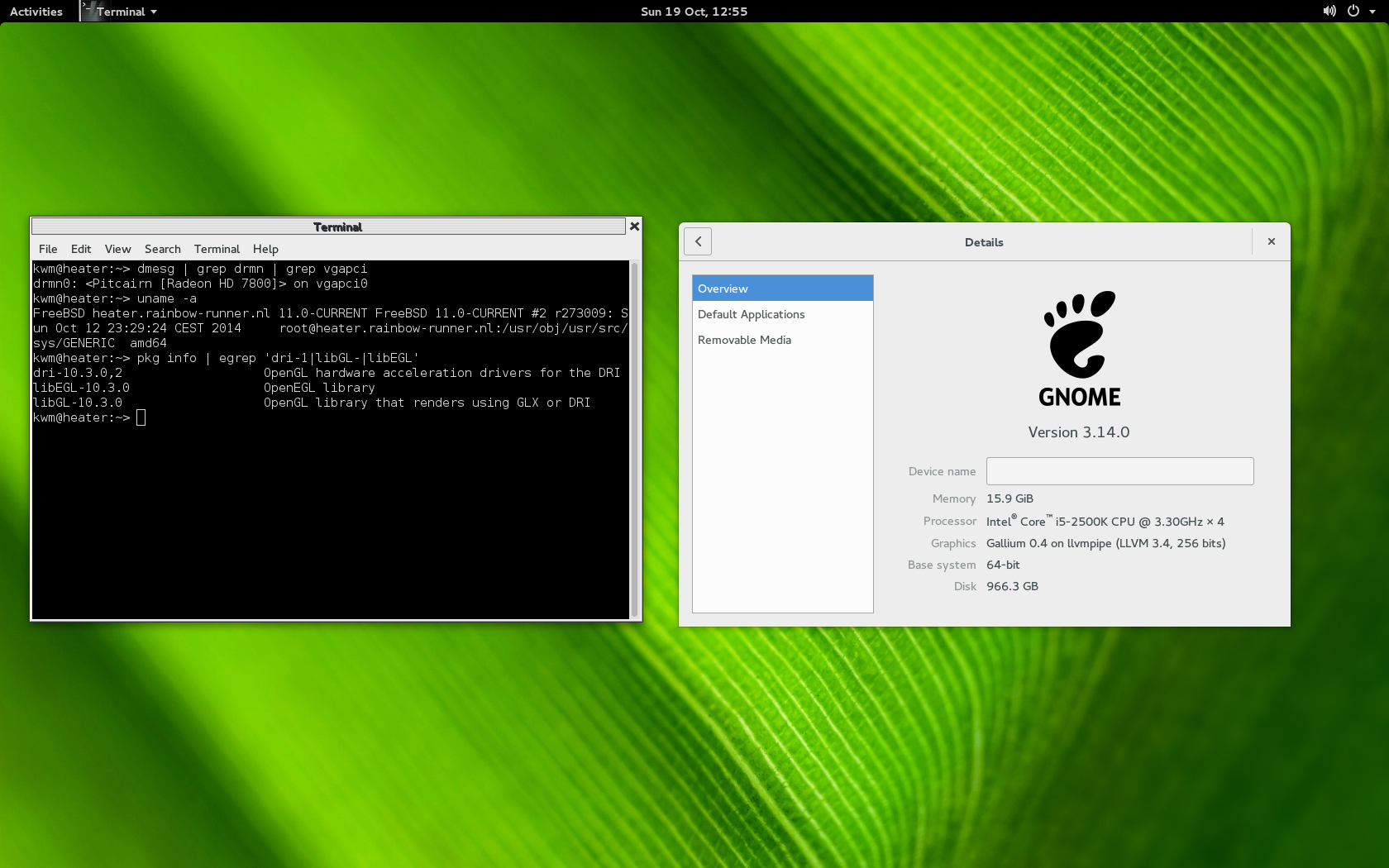This screenshot has height=868, width=1389.
Task: Open the clock and calendar panel
Action: 694,12
